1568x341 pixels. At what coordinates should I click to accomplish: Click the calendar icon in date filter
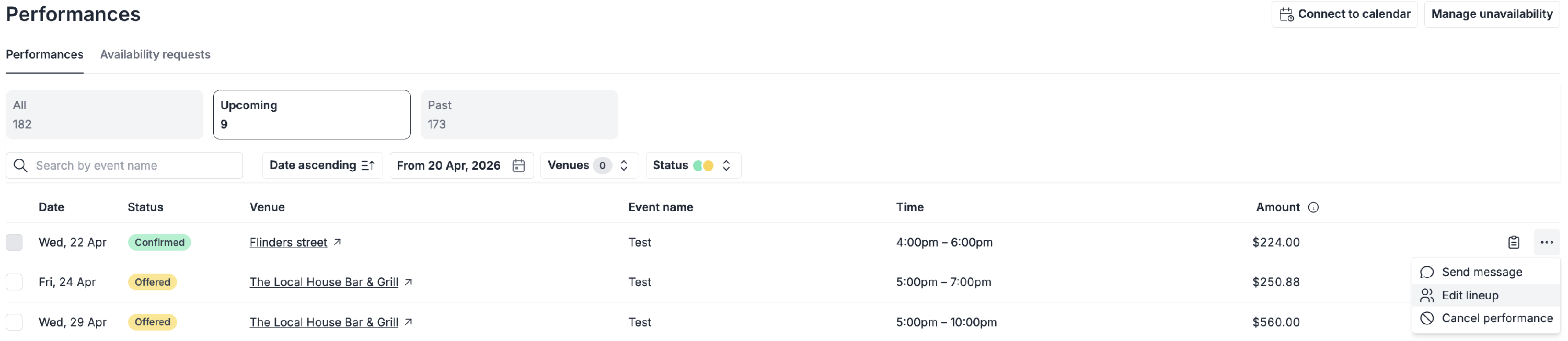(x=518, y=166)
